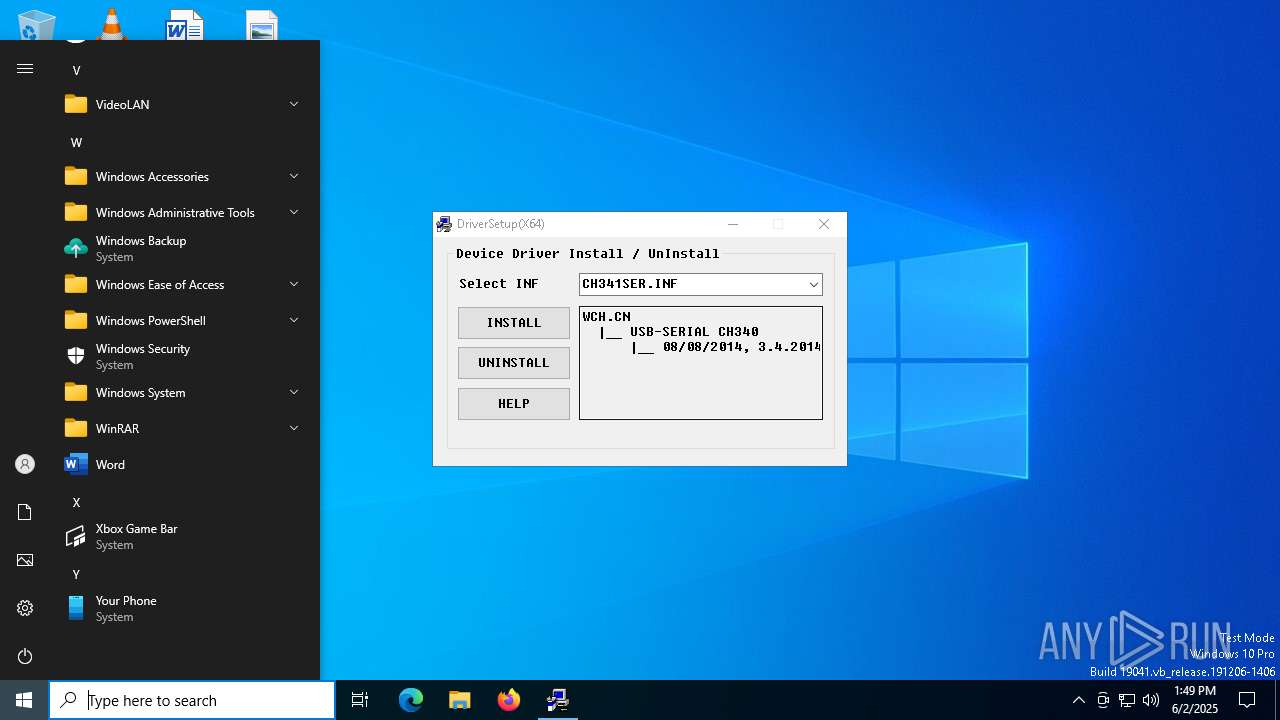Open Windows Security app
The width and height of the screenshot is (1280, 720).
pos(184,356)
